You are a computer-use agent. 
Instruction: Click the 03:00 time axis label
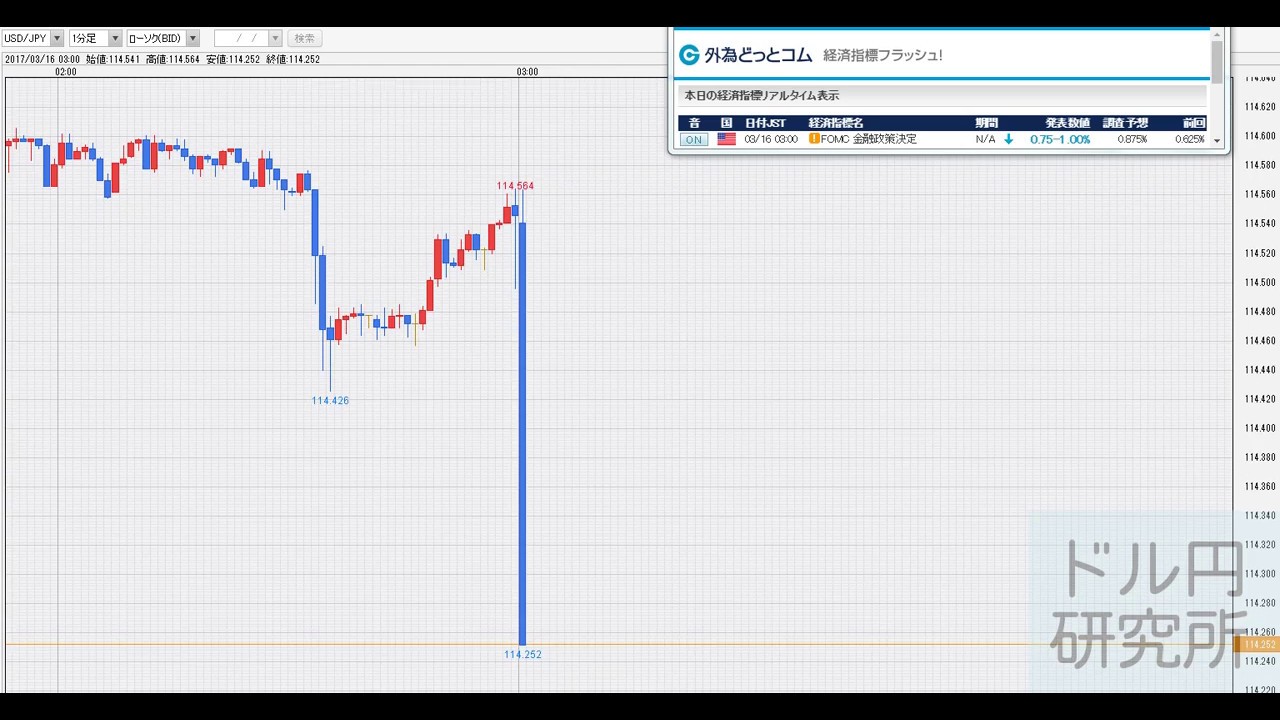click(527, 71)
